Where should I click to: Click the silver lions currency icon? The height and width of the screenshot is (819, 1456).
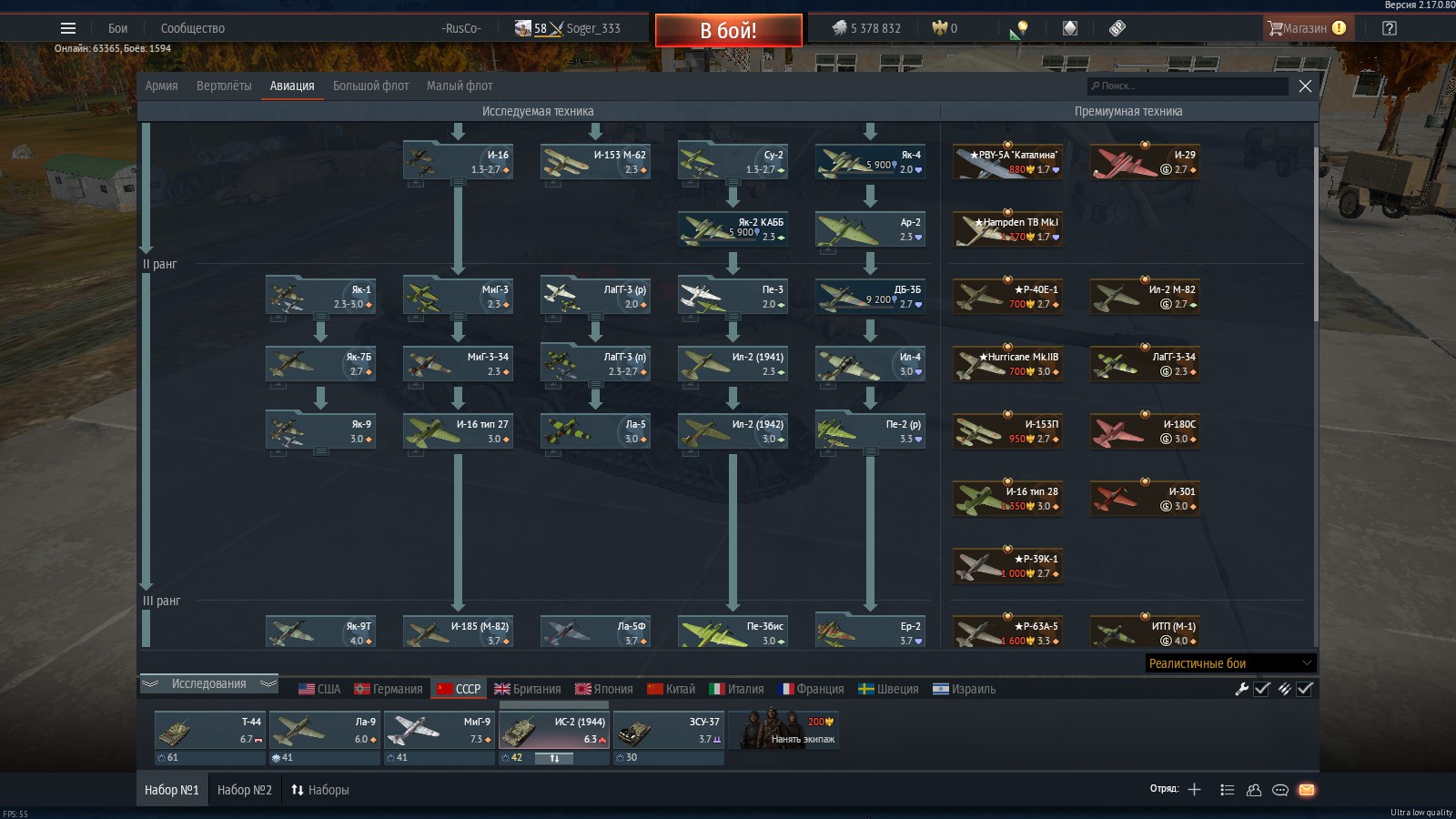[839, 28]
